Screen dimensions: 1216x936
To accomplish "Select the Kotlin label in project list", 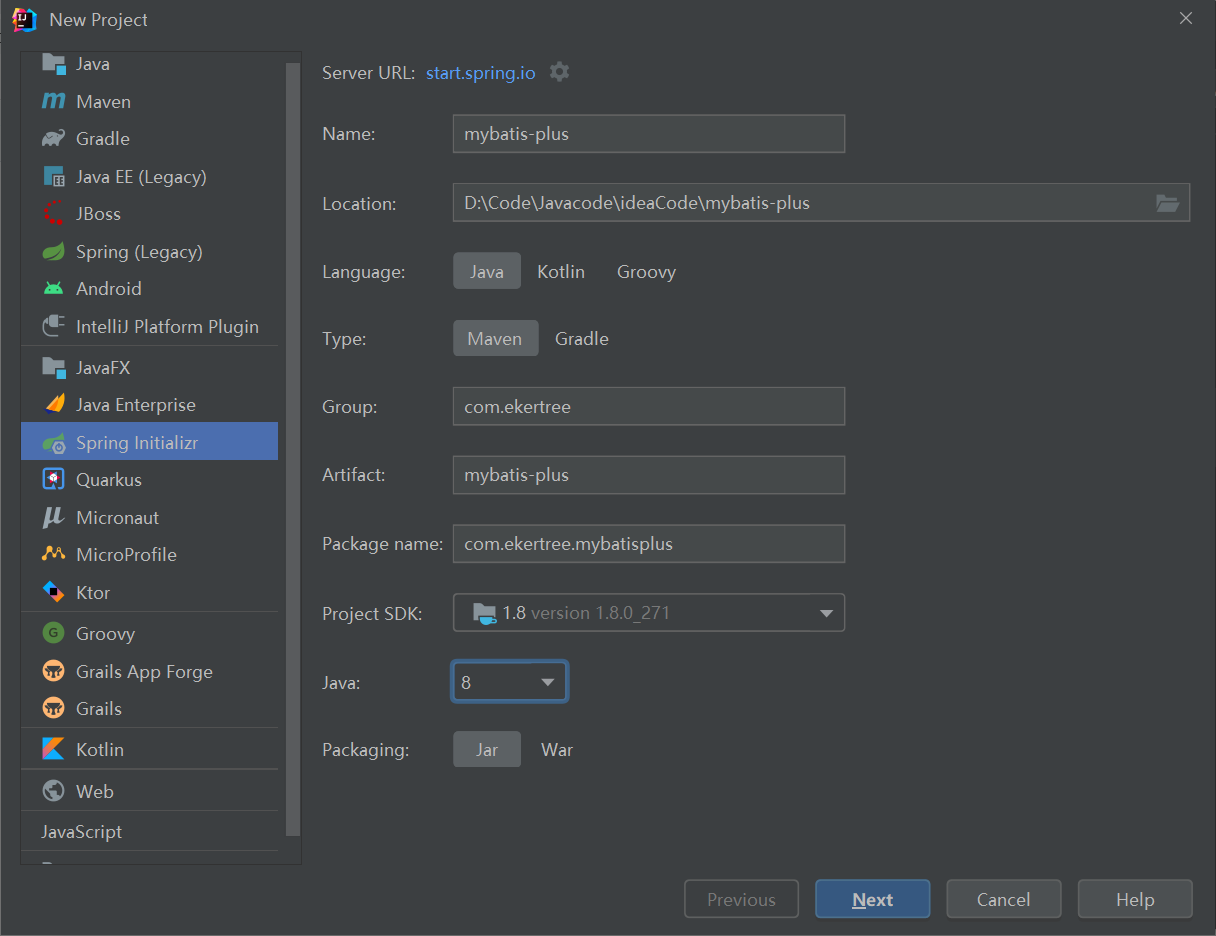I will tap(100, 750).
